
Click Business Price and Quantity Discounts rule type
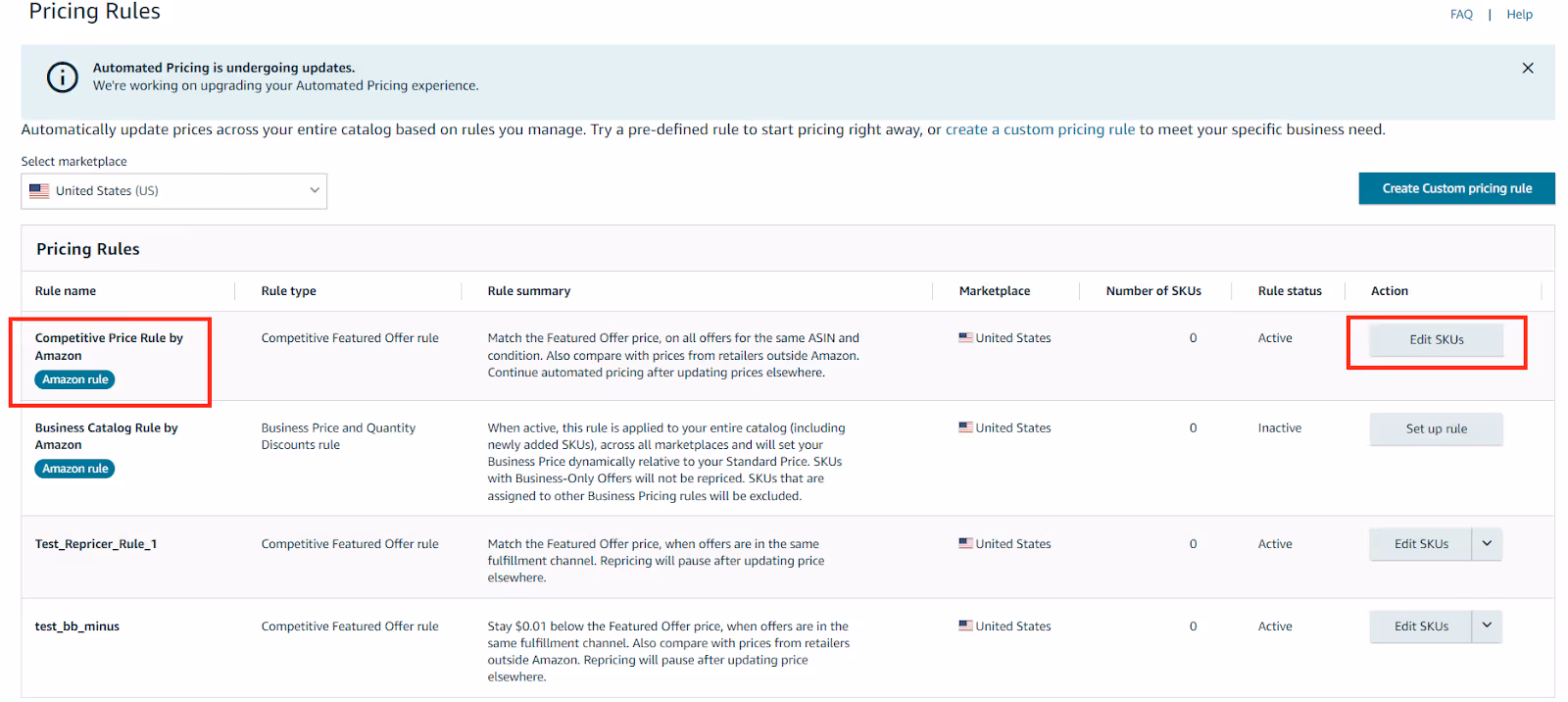point(338,436)
